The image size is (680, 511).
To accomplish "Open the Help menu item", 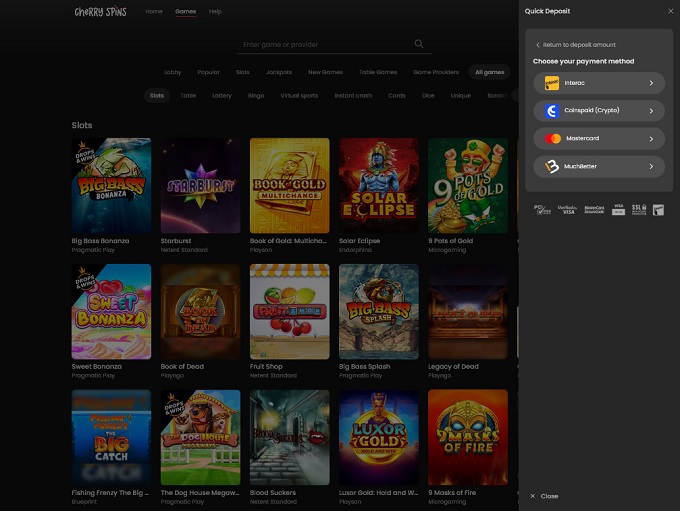I will (215, 12).
